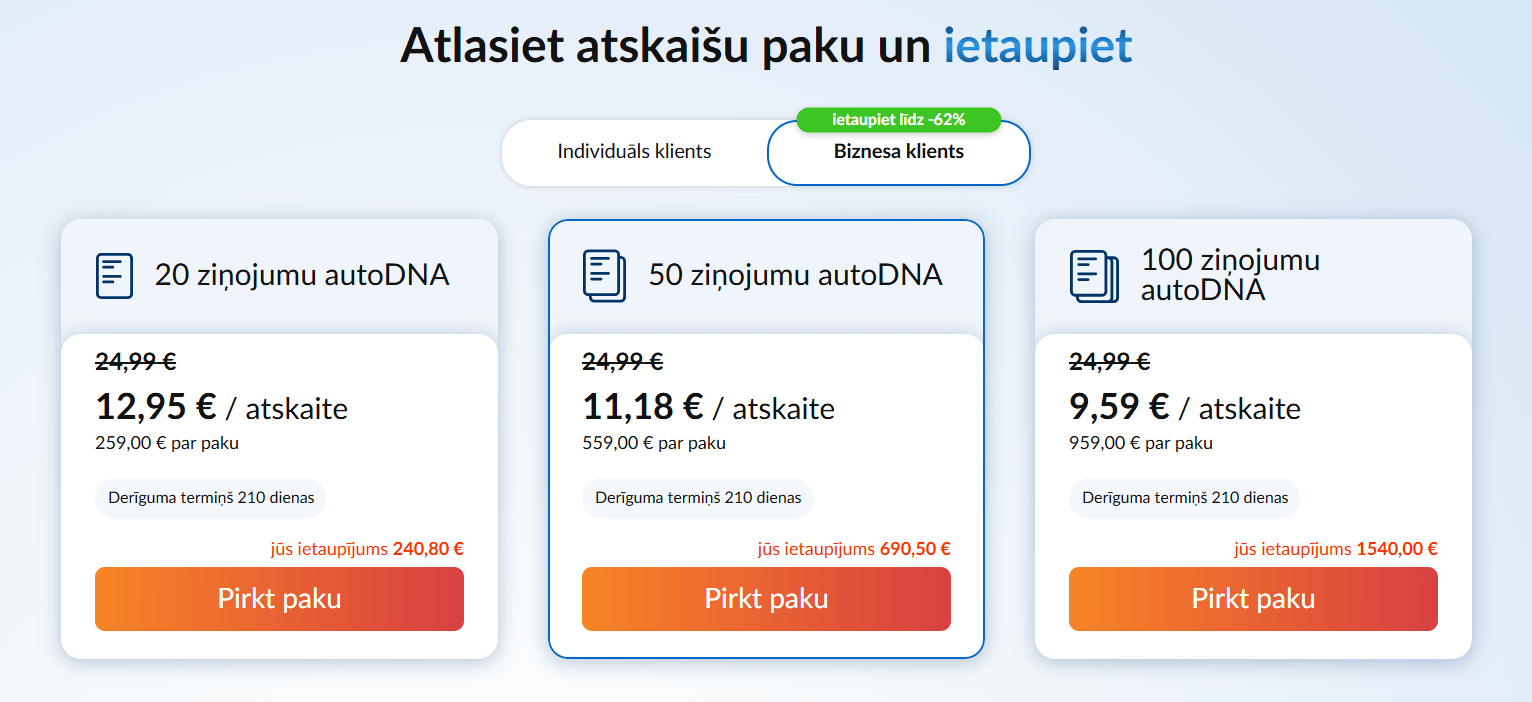Click the blue 'ietaupiet' word in heading

coord(1037,46)
